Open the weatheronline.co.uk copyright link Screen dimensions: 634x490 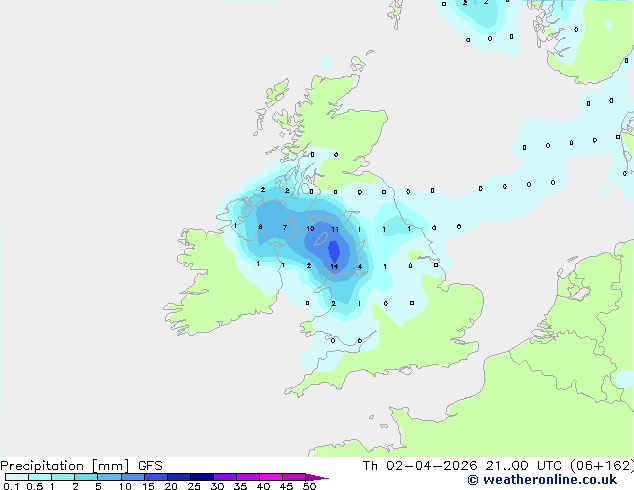(542, 480)
